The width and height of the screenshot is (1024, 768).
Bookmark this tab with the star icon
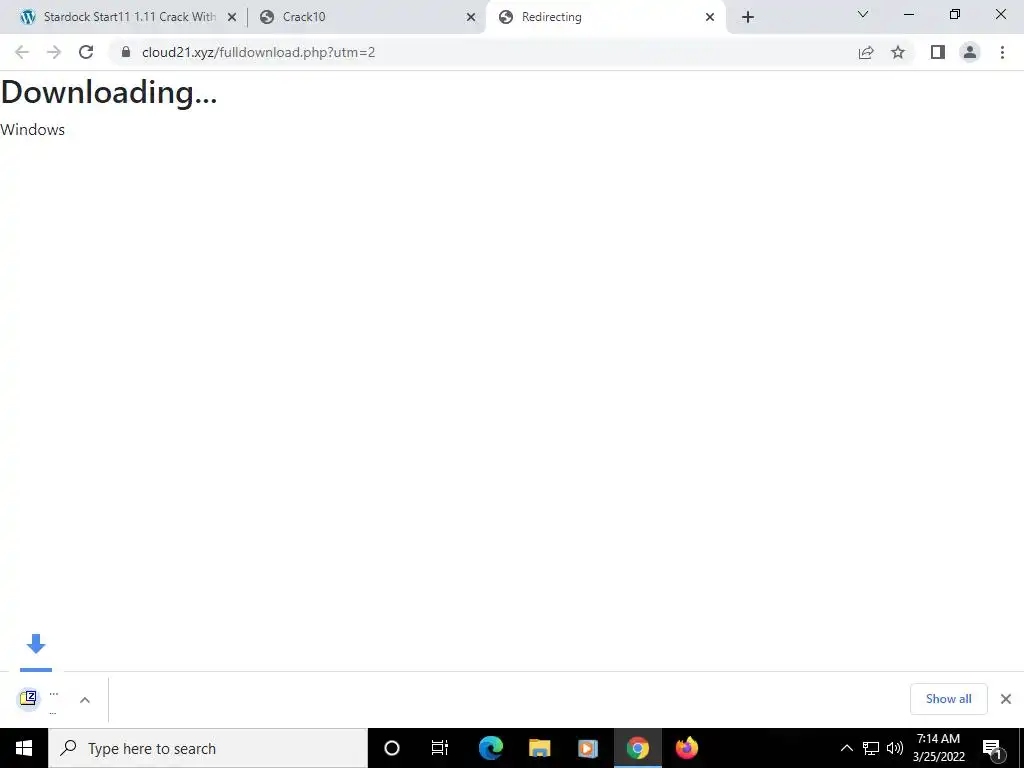pyautogui.click(x=898, y=52)
